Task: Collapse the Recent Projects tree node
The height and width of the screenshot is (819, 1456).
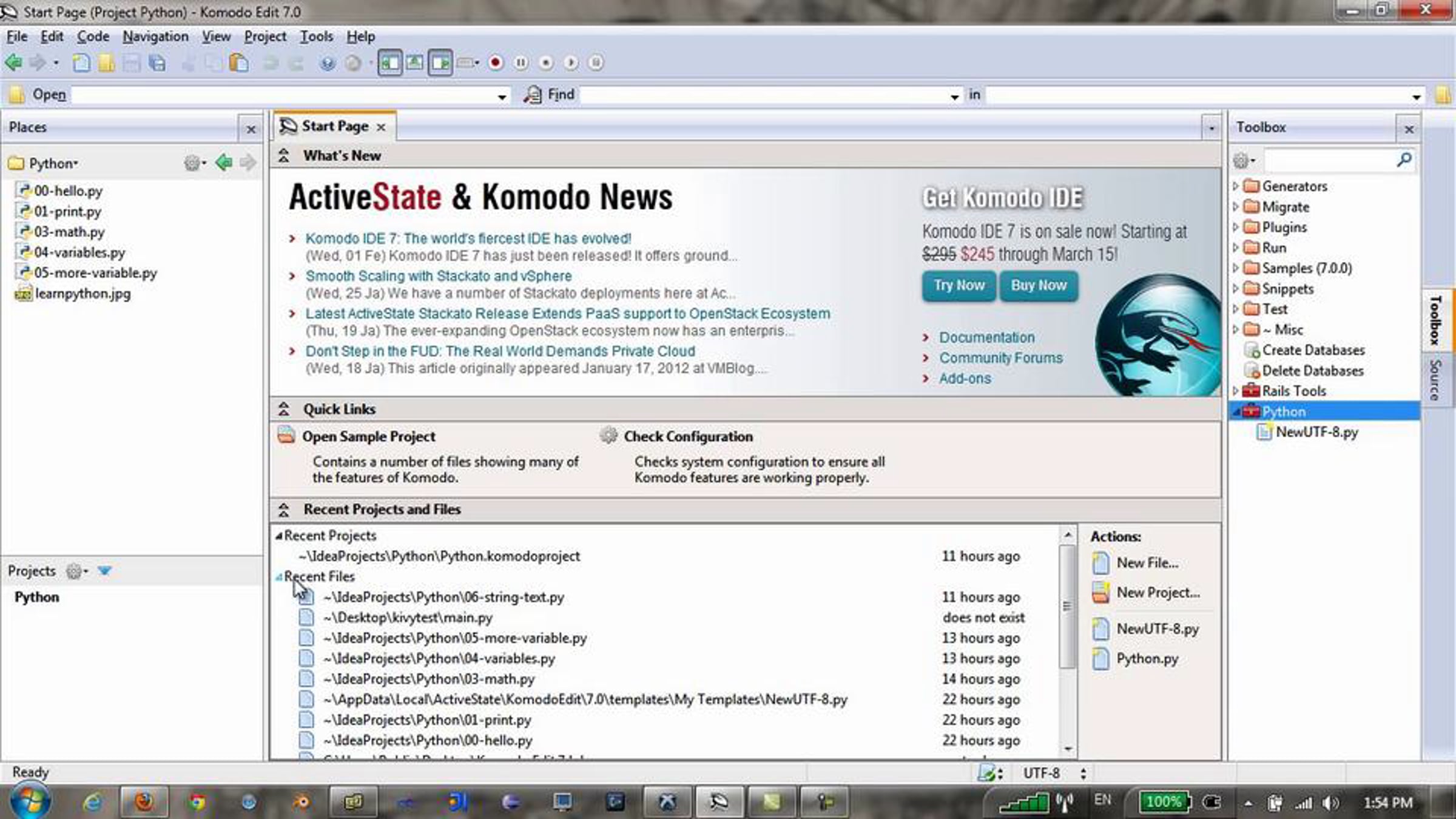Action: 279,536
